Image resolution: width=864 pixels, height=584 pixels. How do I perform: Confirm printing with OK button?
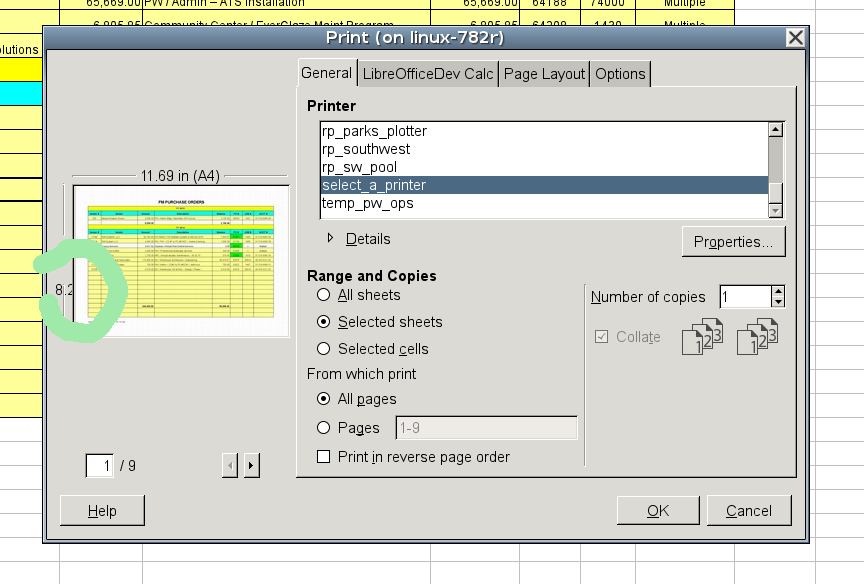658,511
